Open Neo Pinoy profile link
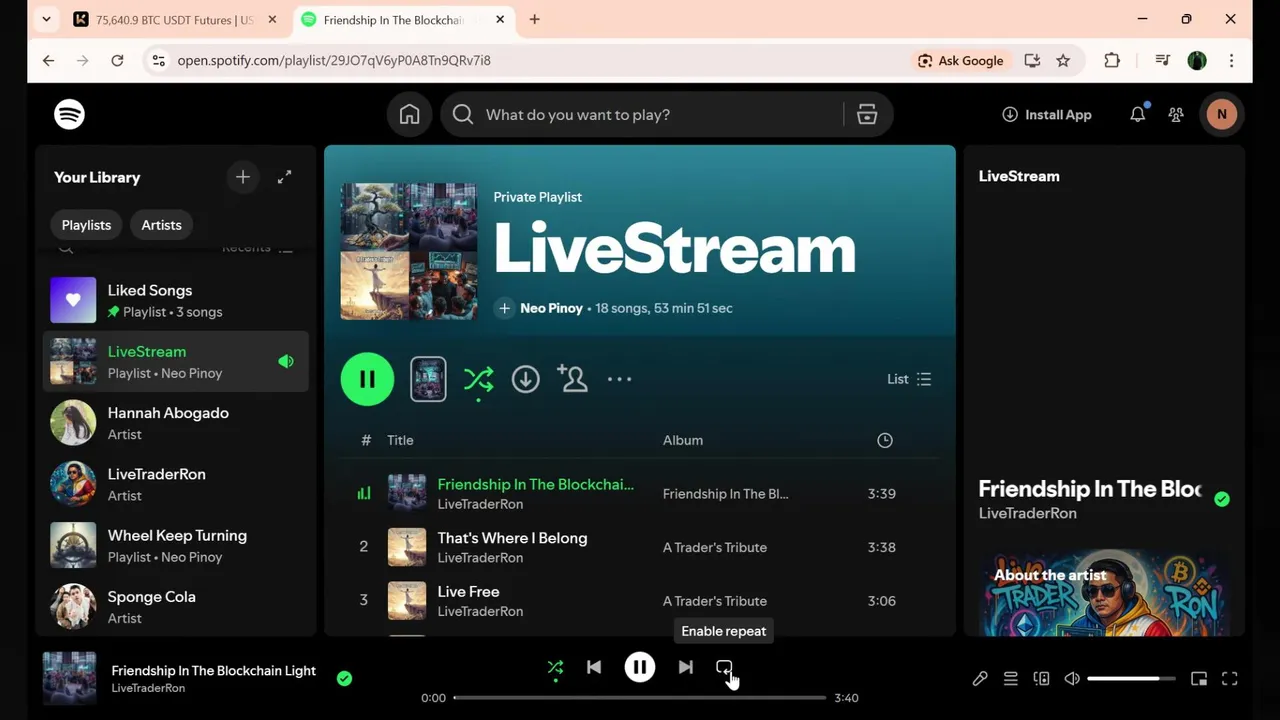Screen dimensions: 1280x720 [551, 308]
